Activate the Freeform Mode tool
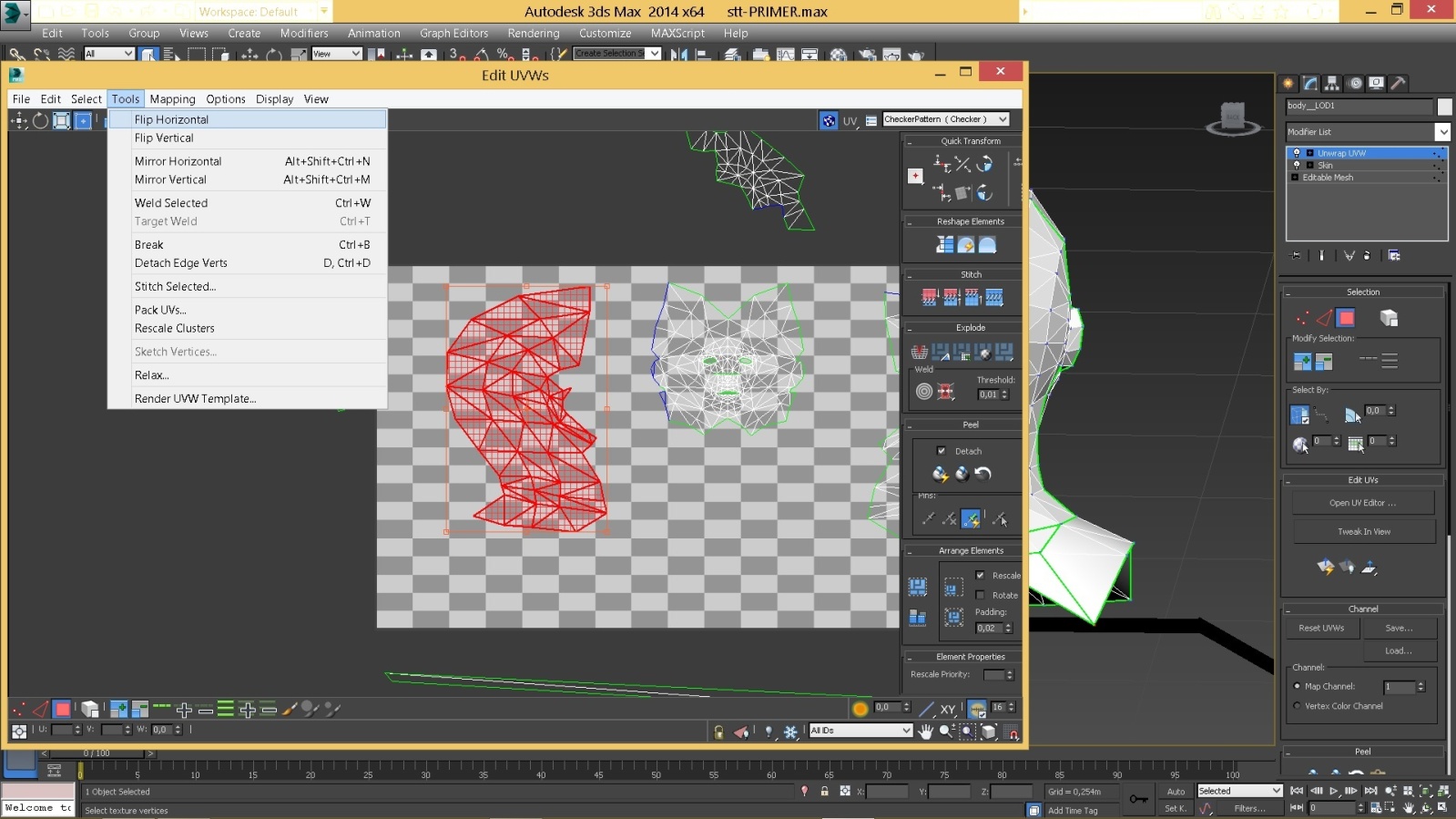 83,120
